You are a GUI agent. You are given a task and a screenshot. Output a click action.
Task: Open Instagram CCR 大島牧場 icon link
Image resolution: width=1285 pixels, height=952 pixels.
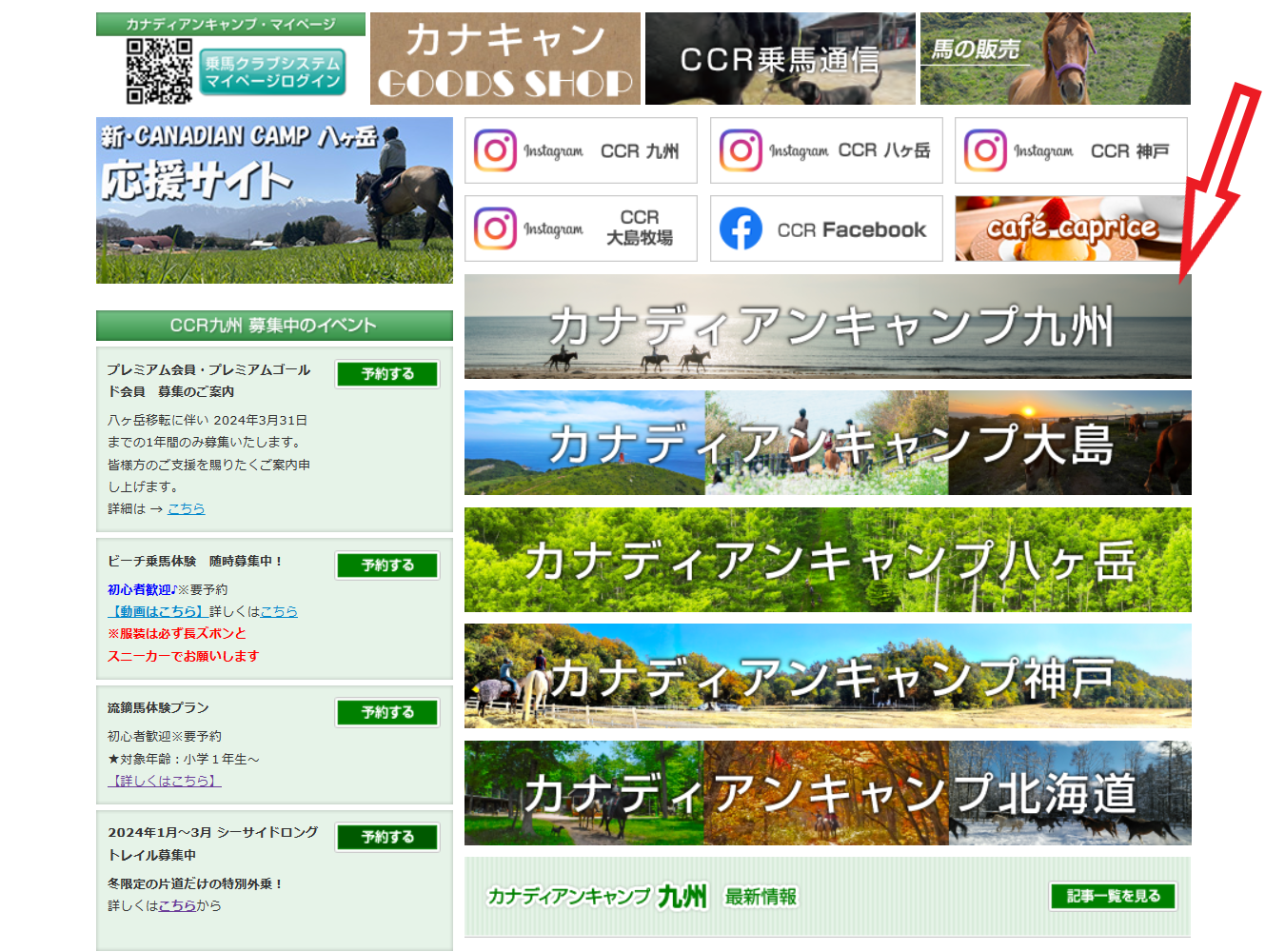(x=581, y=228)
